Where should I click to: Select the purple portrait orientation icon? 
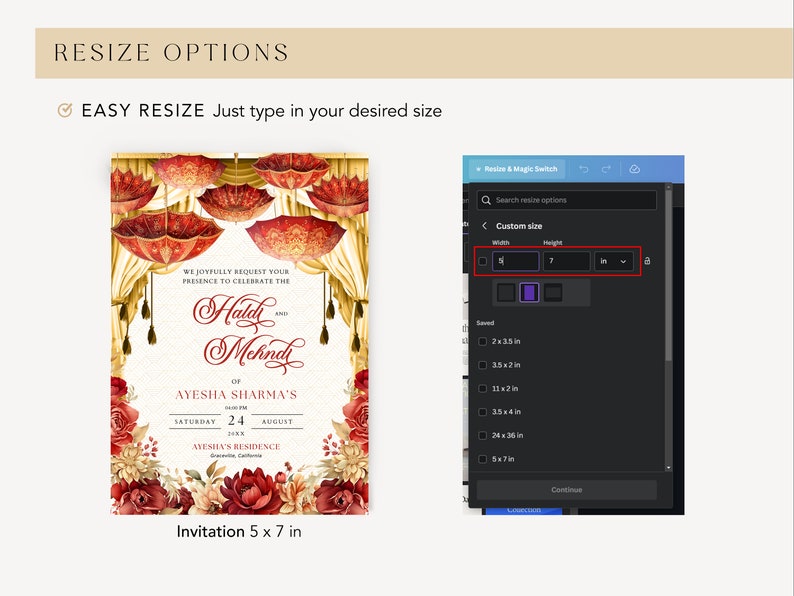click(x=530, y=293)
